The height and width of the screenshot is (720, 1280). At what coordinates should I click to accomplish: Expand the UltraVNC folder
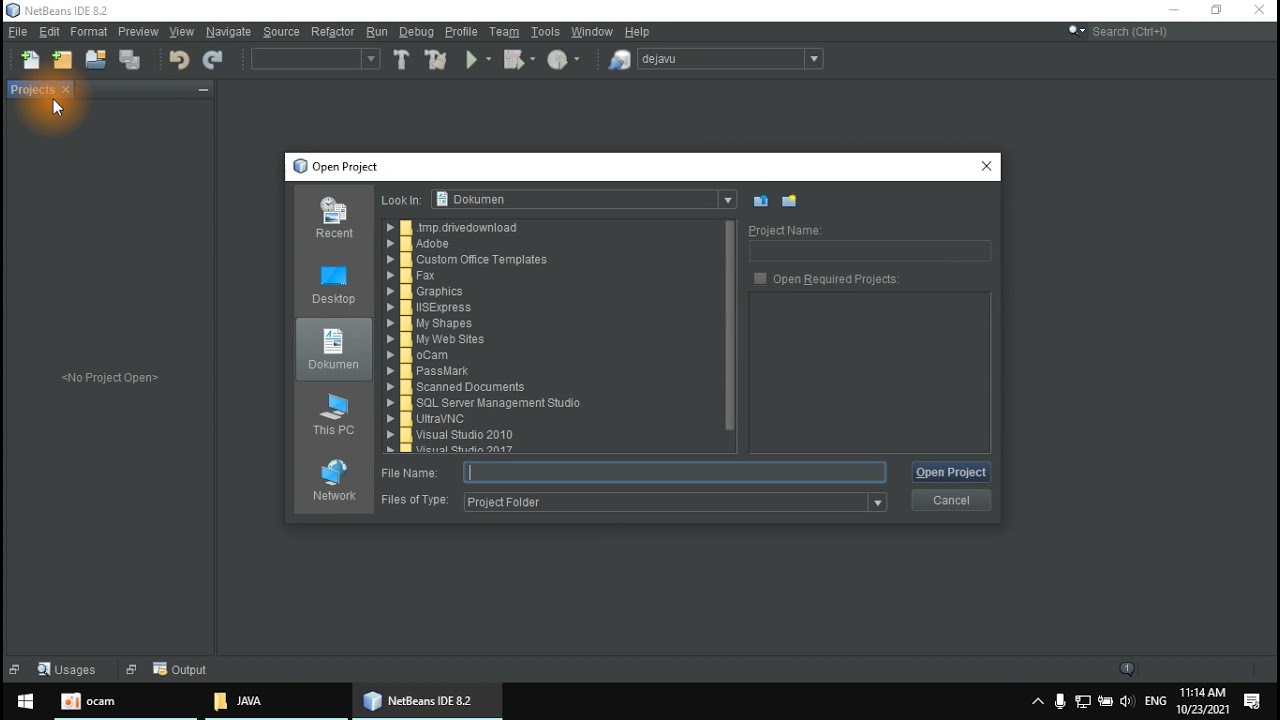[x=391, y=419]
